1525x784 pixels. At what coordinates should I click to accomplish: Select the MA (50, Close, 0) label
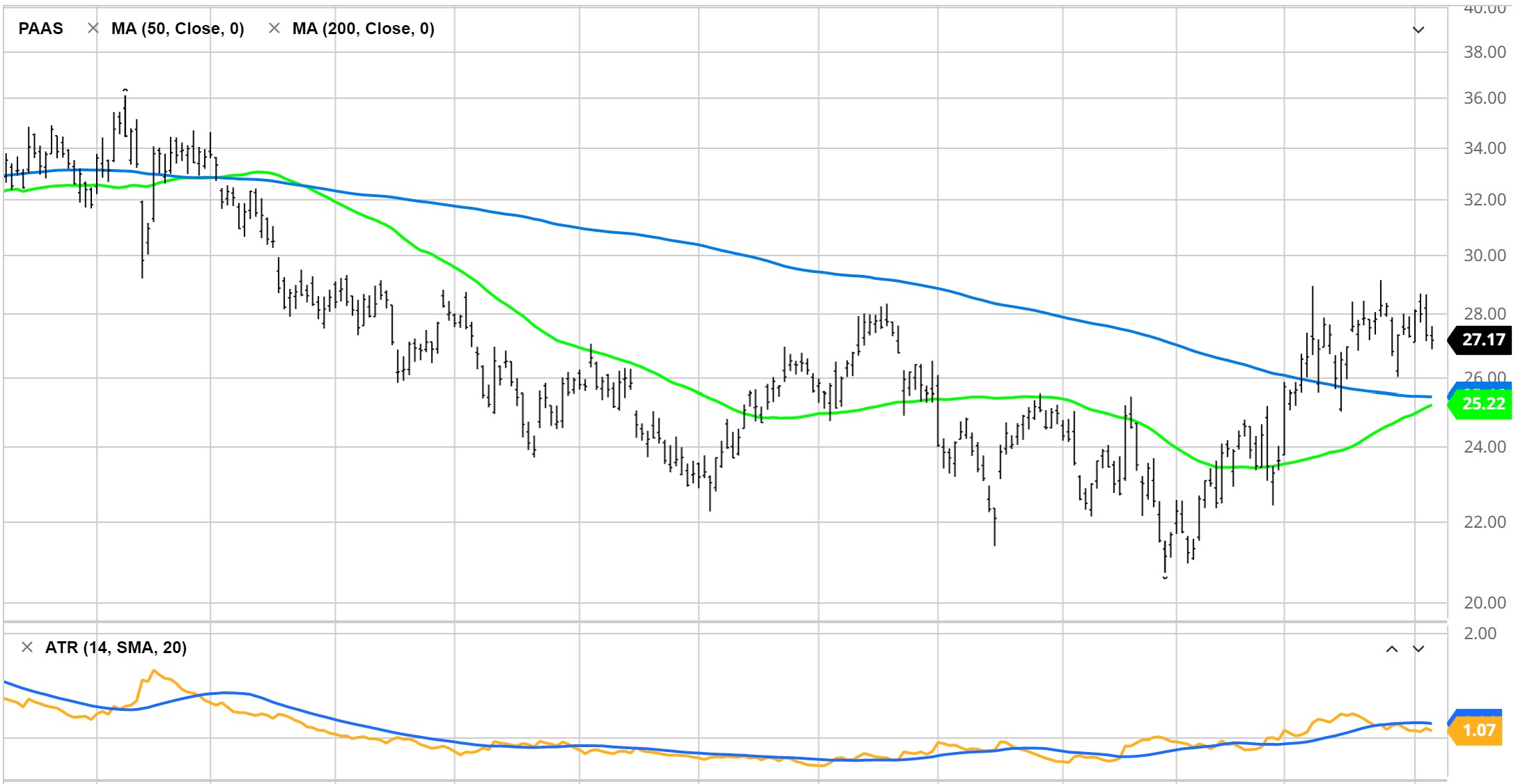click(x=178, y=29)
